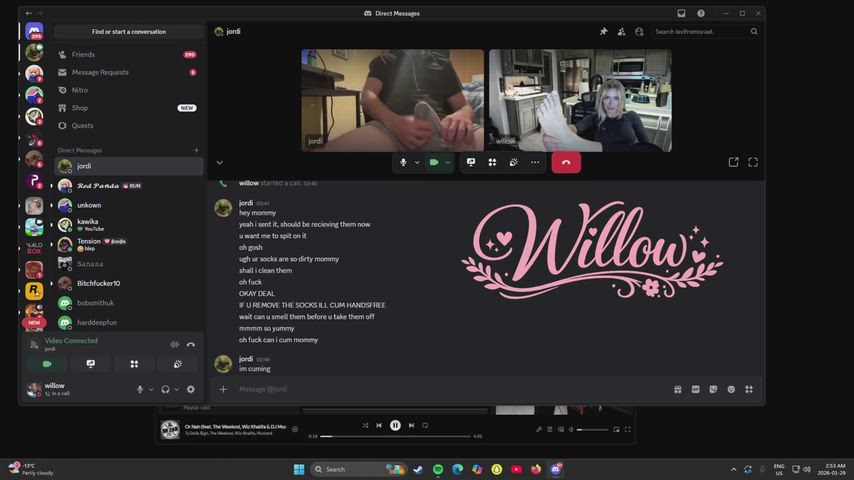
Task: Open bobsmithuk conversation
Action: click(x=129, y=303)
